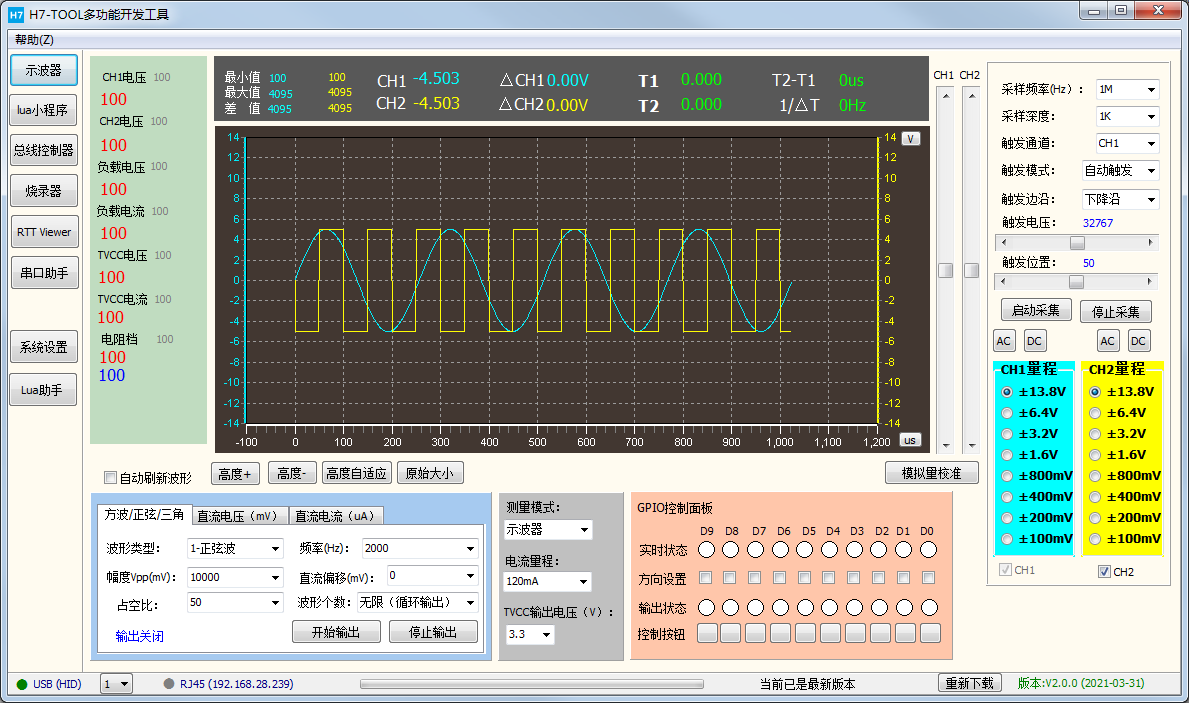Open the lua小程序 panel
Screen dimensions: 1189x703
click(44, 110)
